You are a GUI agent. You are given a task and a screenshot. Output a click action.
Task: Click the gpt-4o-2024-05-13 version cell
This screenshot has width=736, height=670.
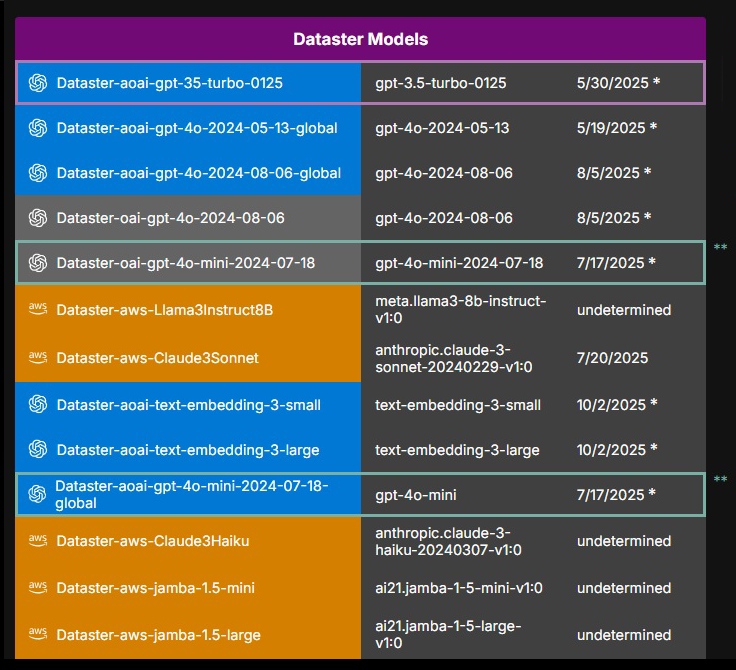[x=442, y=128]
